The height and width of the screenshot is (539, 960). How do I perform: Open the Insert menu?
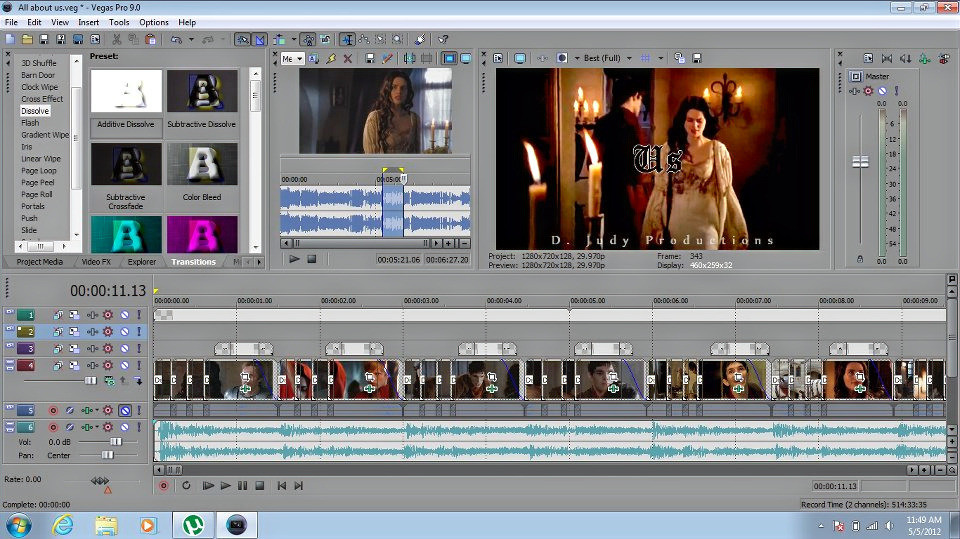[x=88, y=22]
